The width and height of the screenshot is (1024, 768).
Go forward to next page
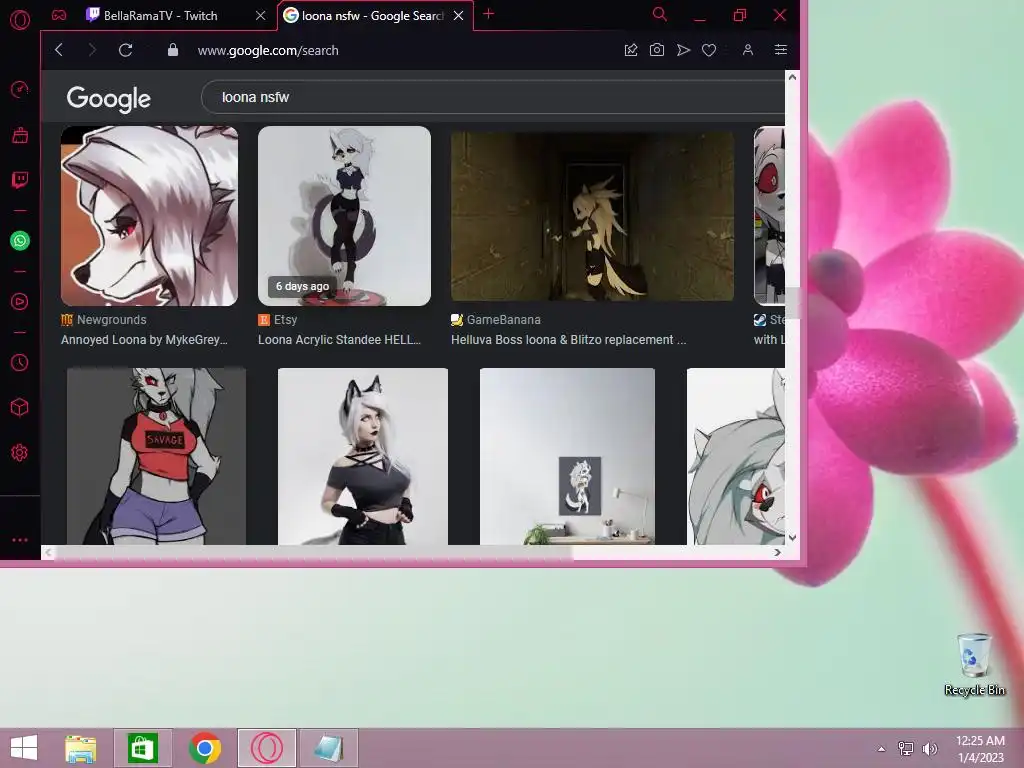[92, 50]
